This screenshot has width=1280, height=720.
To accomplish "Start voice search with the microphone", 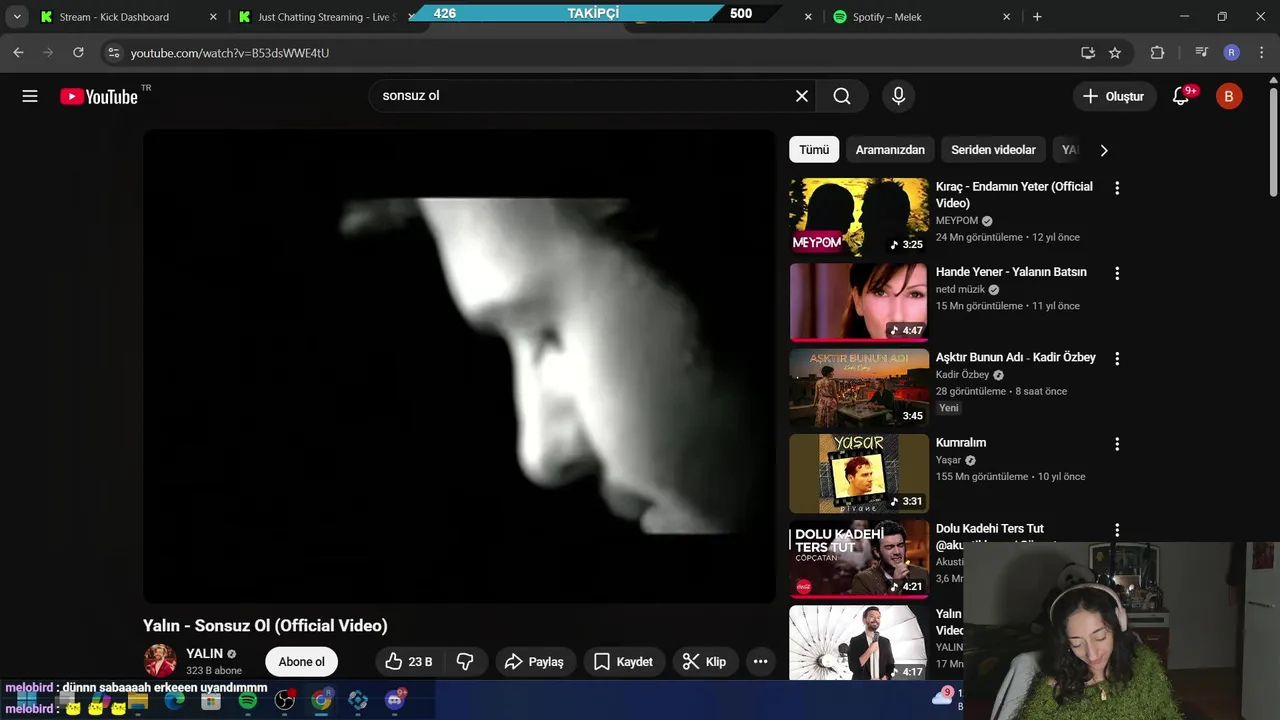I will pyautogui.click(x=898, y=96).
